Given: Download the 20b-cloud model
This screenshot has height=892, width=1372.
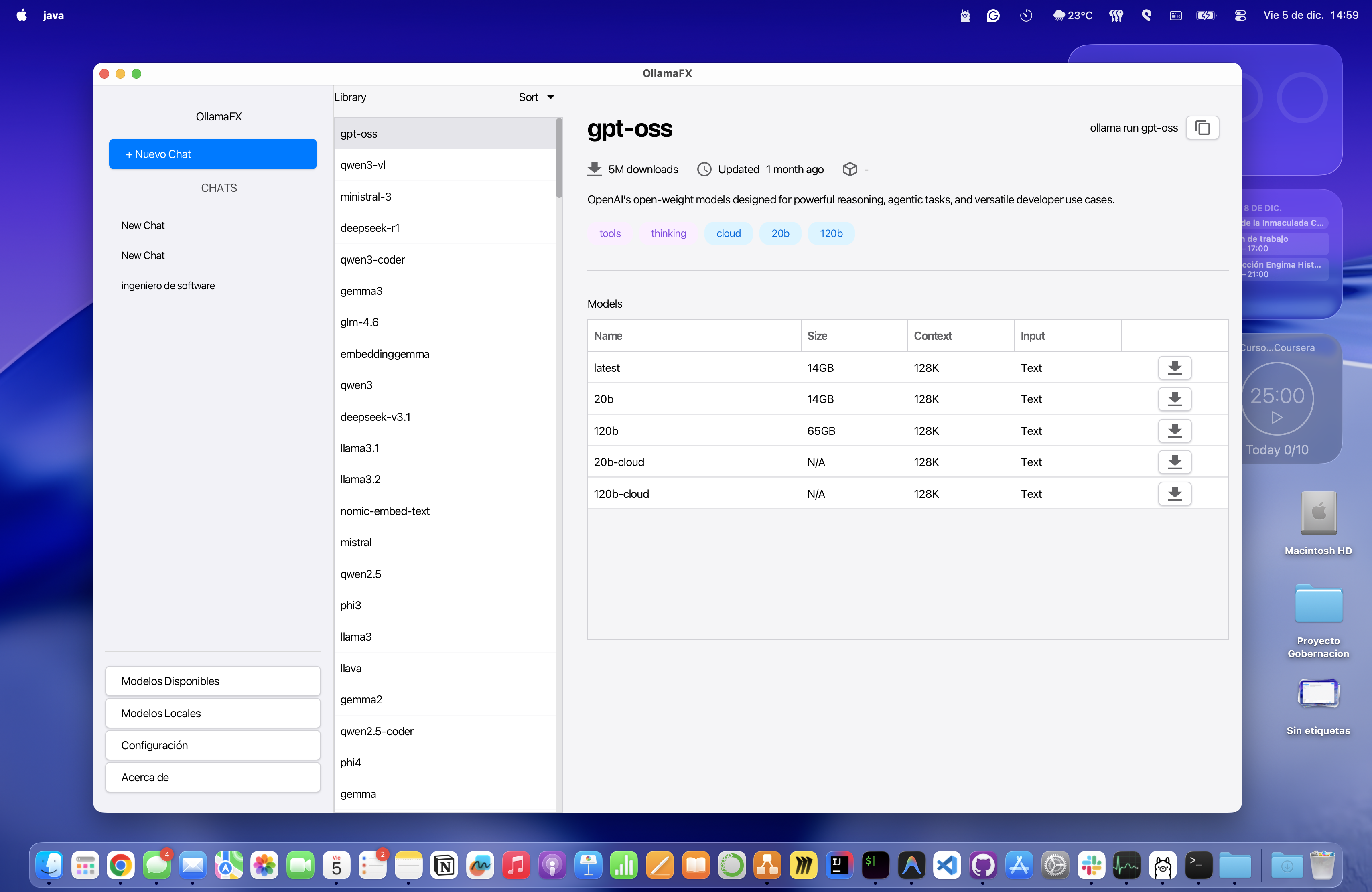Looking at the screenshot, I should pos(1174,462).
